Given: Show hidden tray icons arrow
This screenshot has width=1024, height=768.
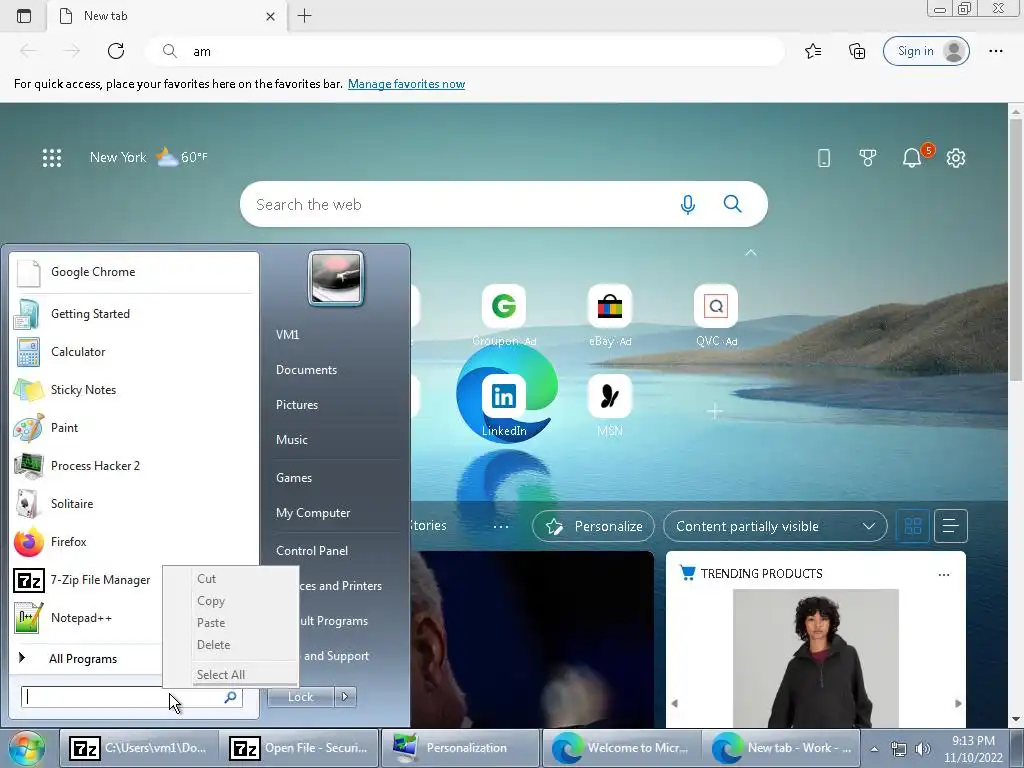Looking at the screenshot, I should click(x=874, y=749).
